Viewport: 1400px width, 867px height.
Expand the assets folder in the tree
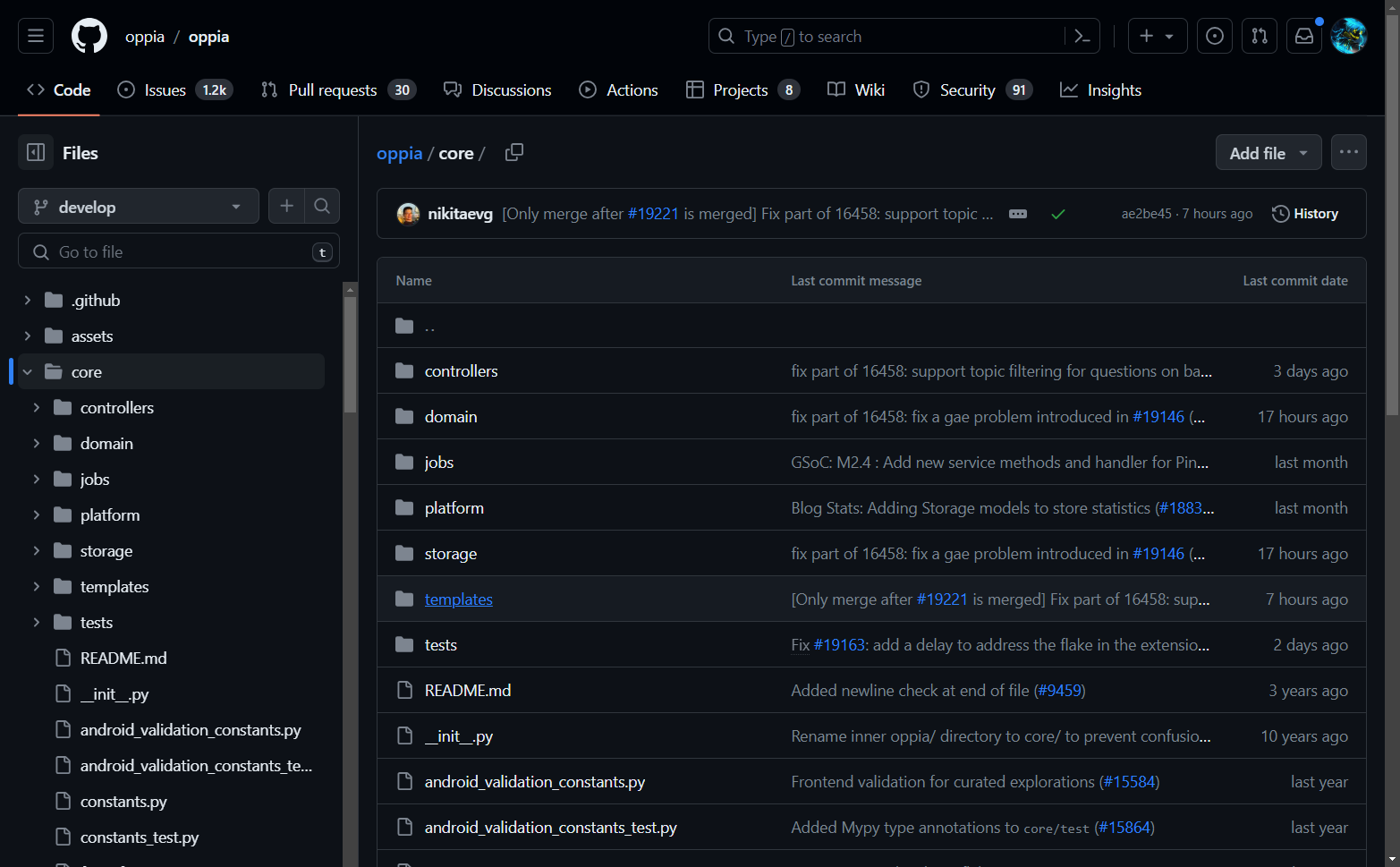coord(28,336)
